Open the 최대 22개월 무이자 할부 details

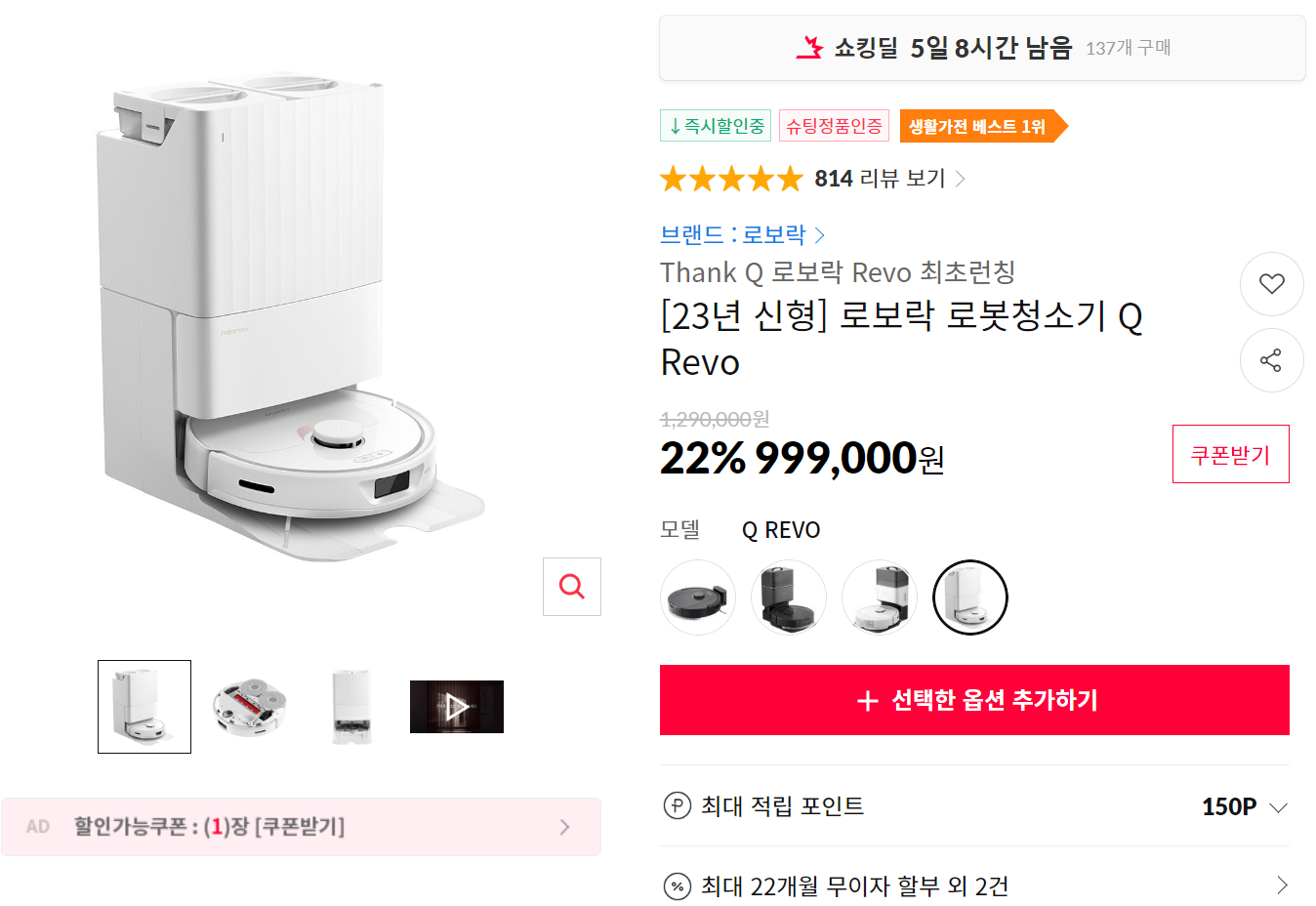[x=1280, y=886]
